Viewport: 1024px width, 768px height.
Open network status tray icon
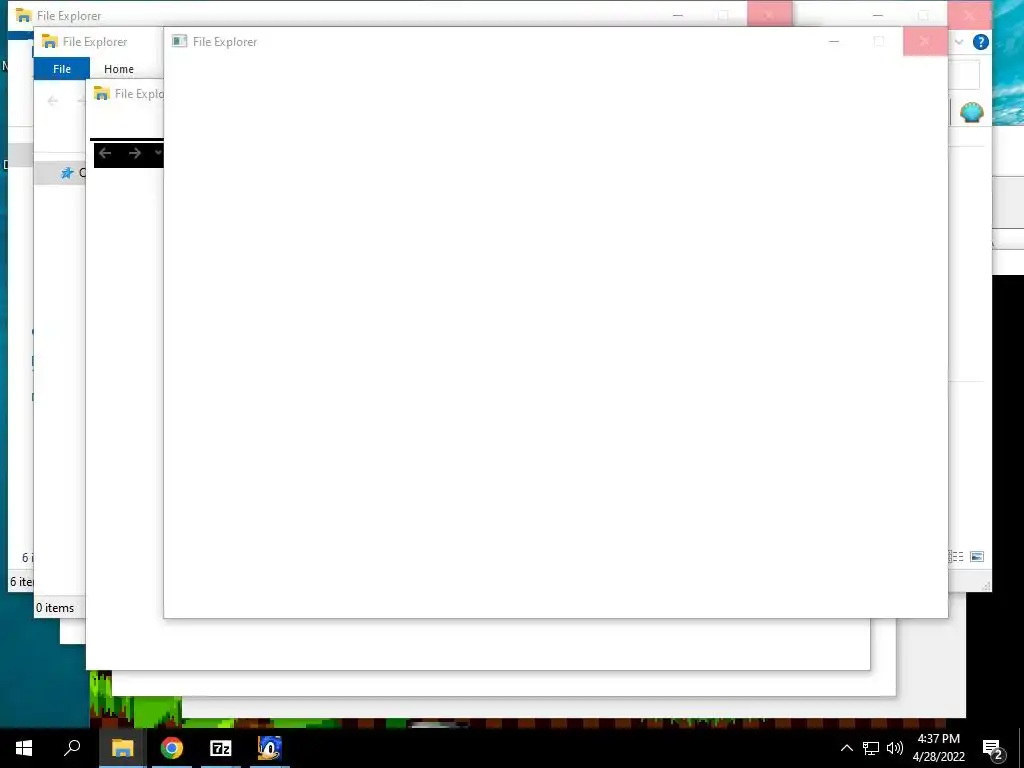coord(871,748)
